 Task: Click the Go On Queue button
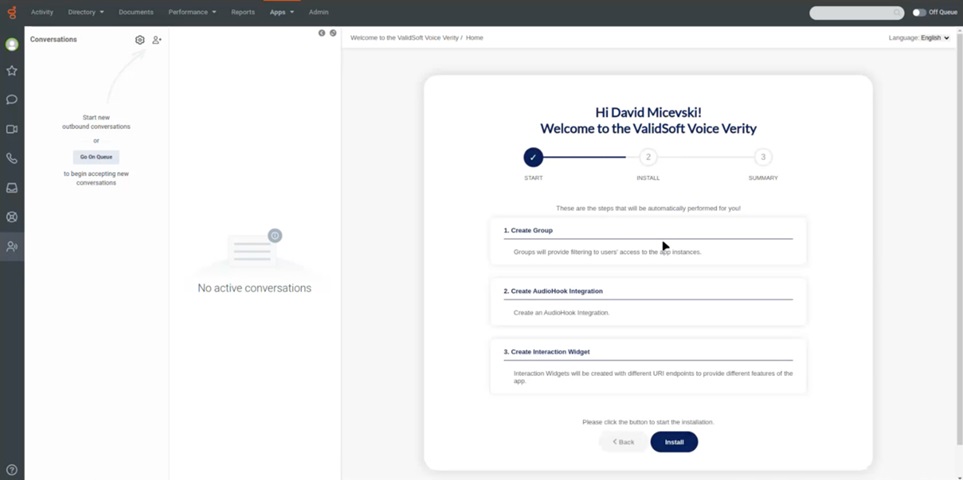click(96, 157)
